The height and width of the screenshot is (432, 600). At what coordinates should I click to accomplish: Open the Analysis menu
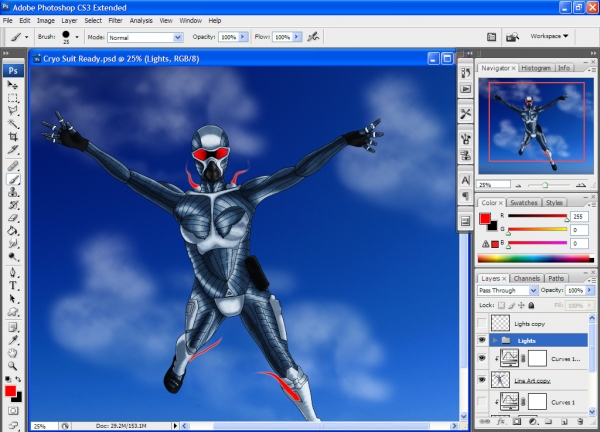(x=141, y=21)
